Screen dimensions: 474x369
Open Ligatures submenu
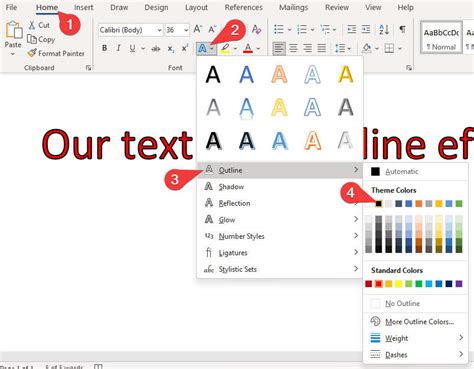pyautogui.click(x=279, y=253)
